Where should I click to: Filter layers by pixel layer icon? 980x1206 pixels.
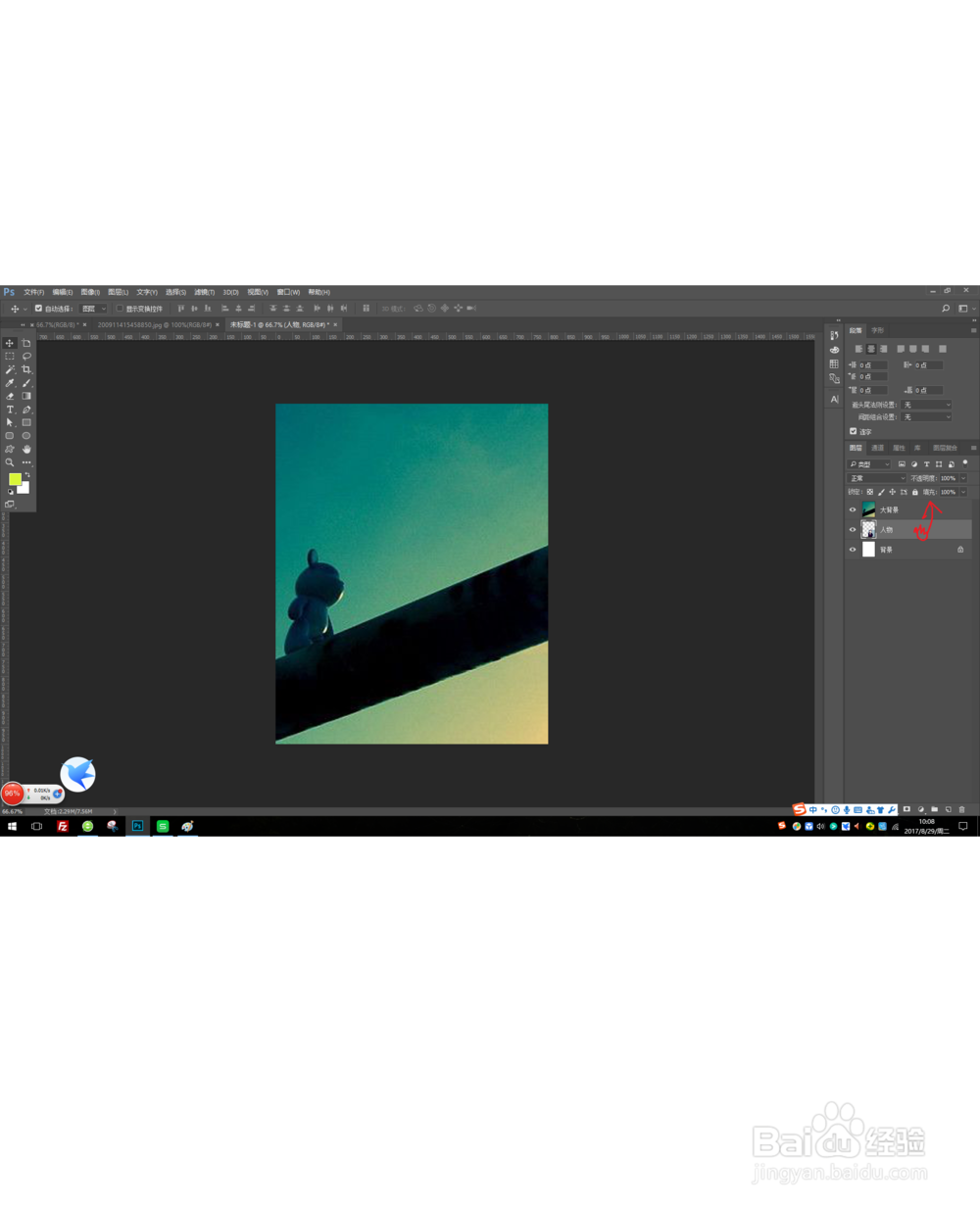click(x=902, y=464)
